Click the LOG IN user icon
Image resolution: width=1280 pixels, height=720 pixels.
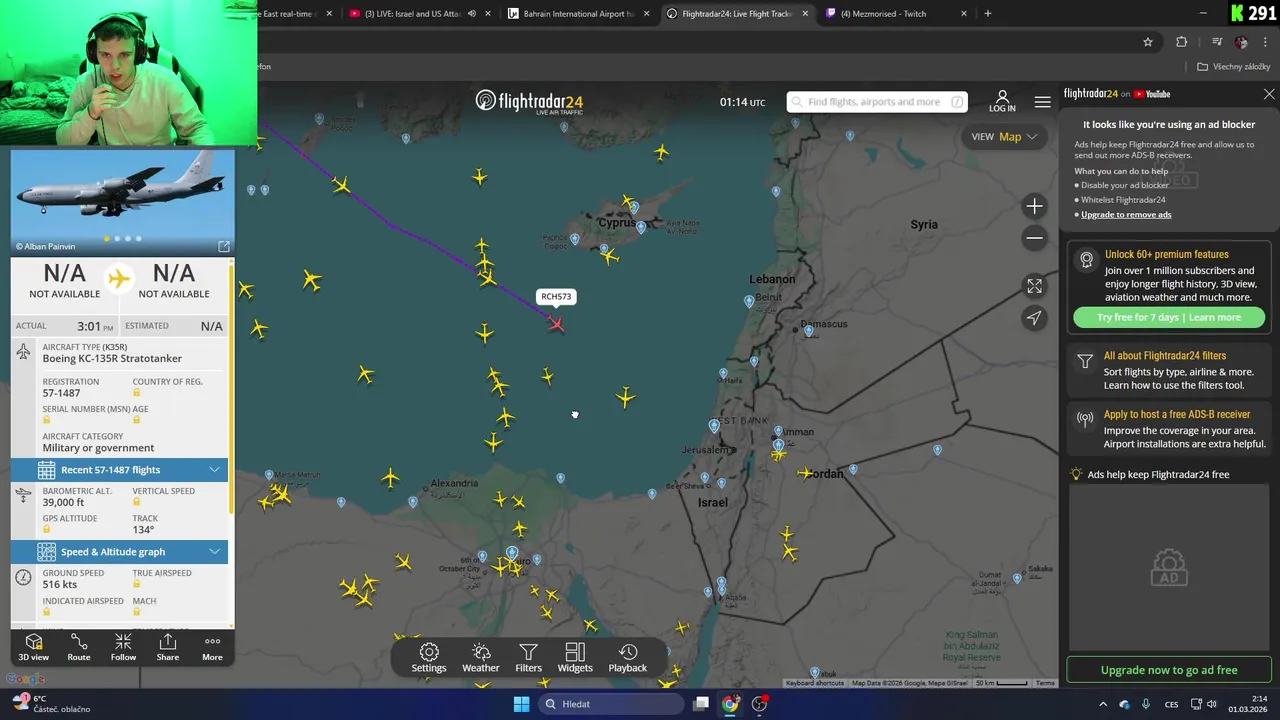pyautogui.click(x=1002, y=101)
